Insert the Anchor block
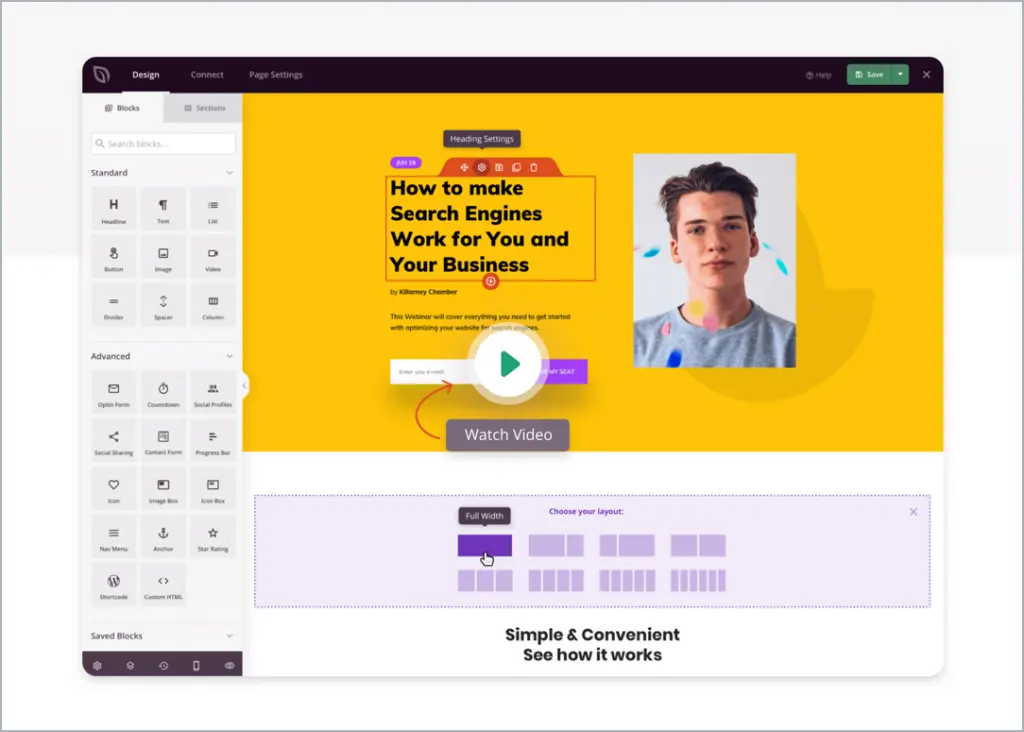 [163, 538]
